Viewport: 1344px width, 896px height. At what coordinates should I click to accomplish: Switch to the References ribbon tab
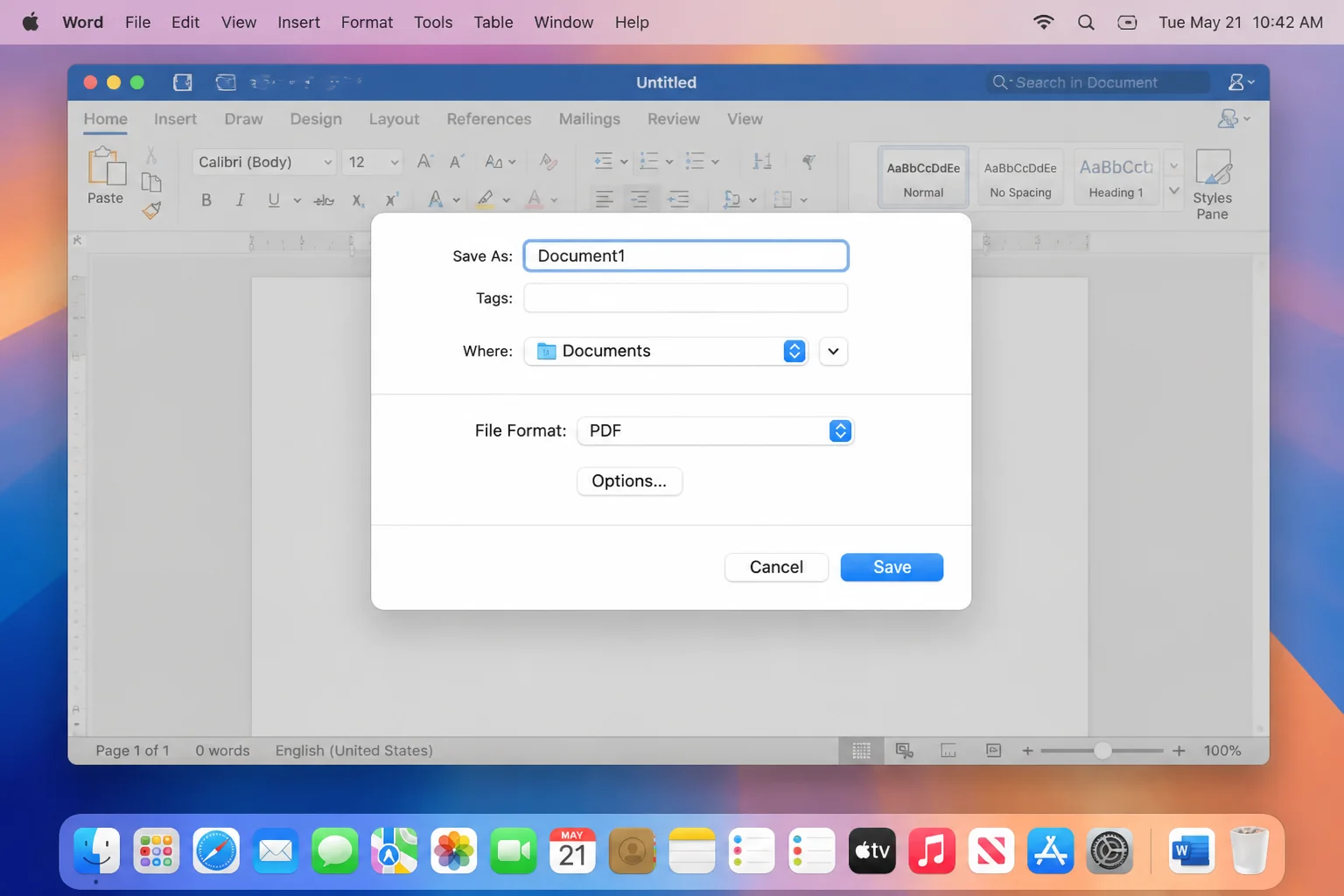pos(489,119)
